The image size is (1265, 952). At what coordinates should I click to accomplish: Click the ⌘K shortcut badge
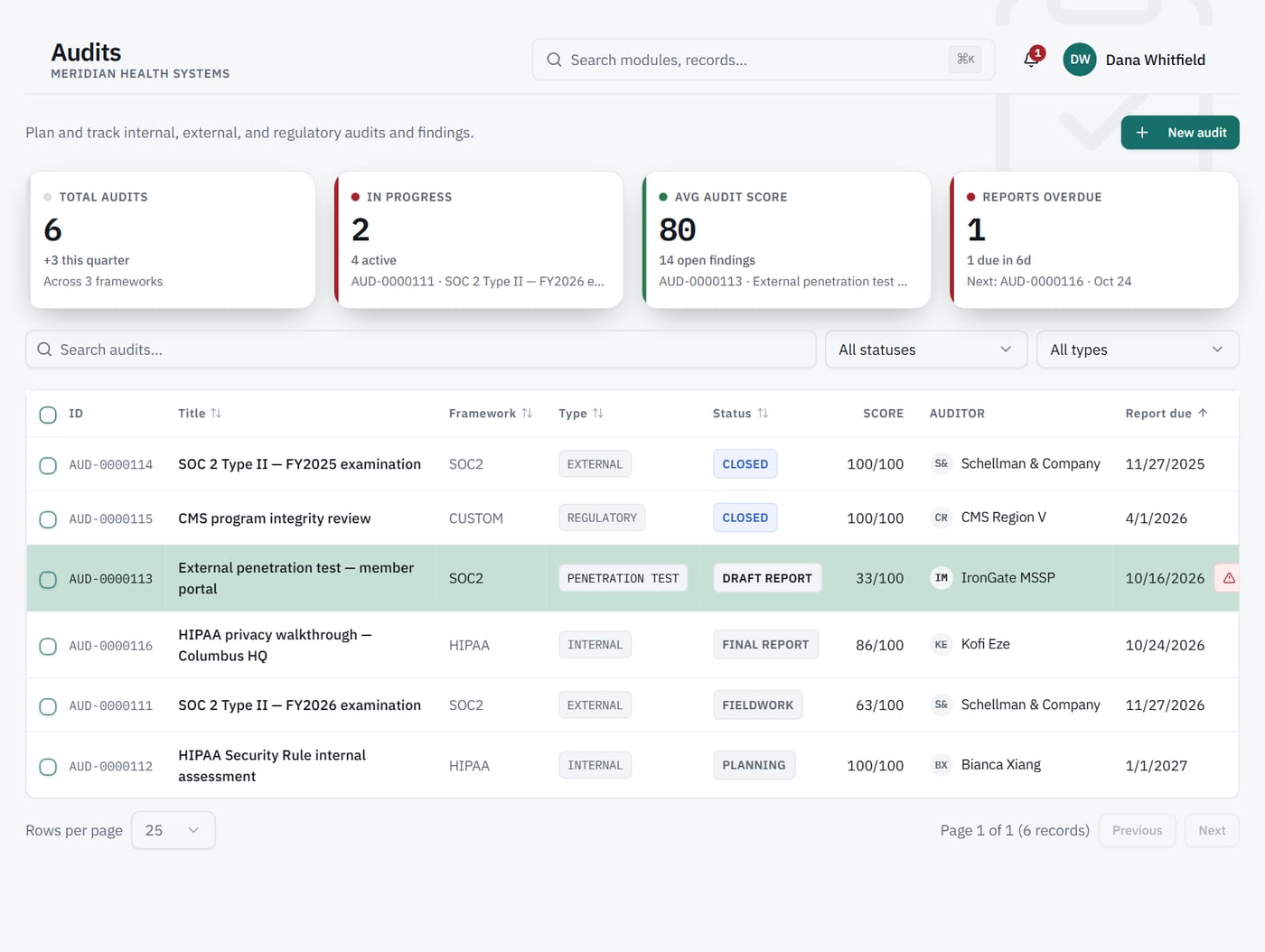coord(966,60)
